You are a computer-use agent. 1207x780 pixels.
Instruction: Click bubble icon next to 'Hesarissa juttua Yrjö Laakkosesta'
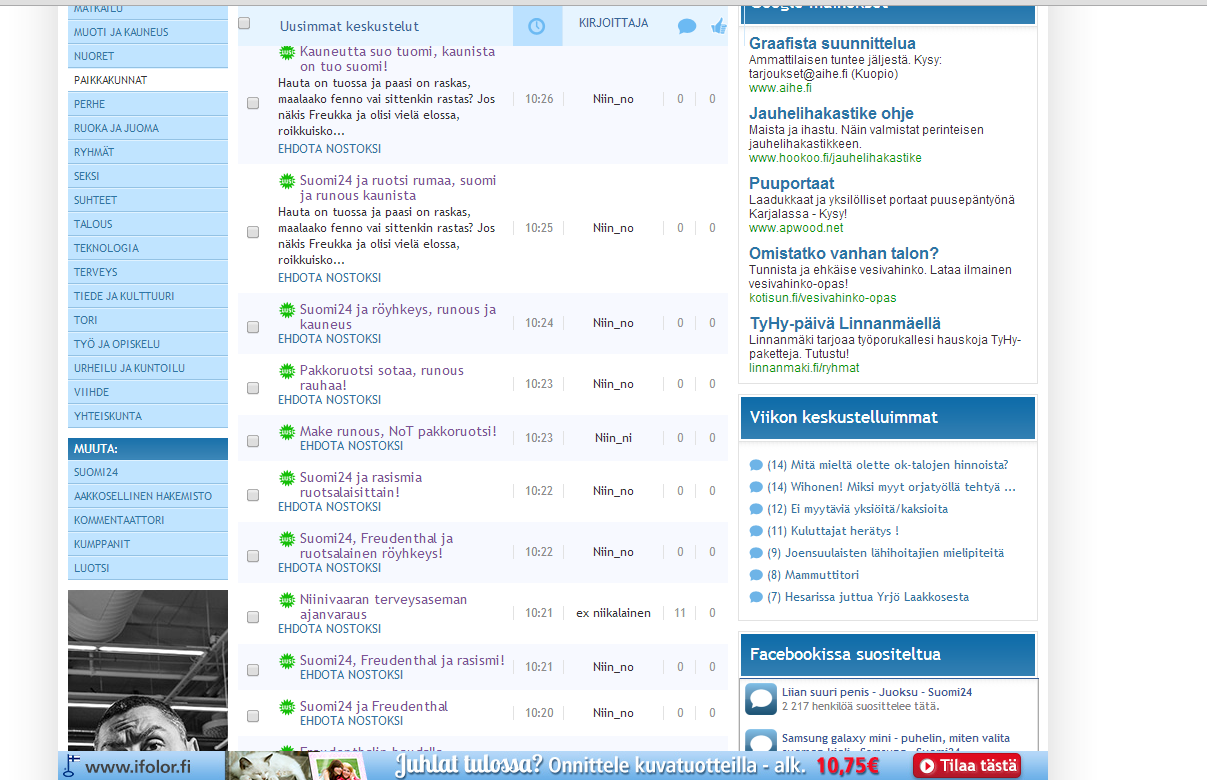756,597
